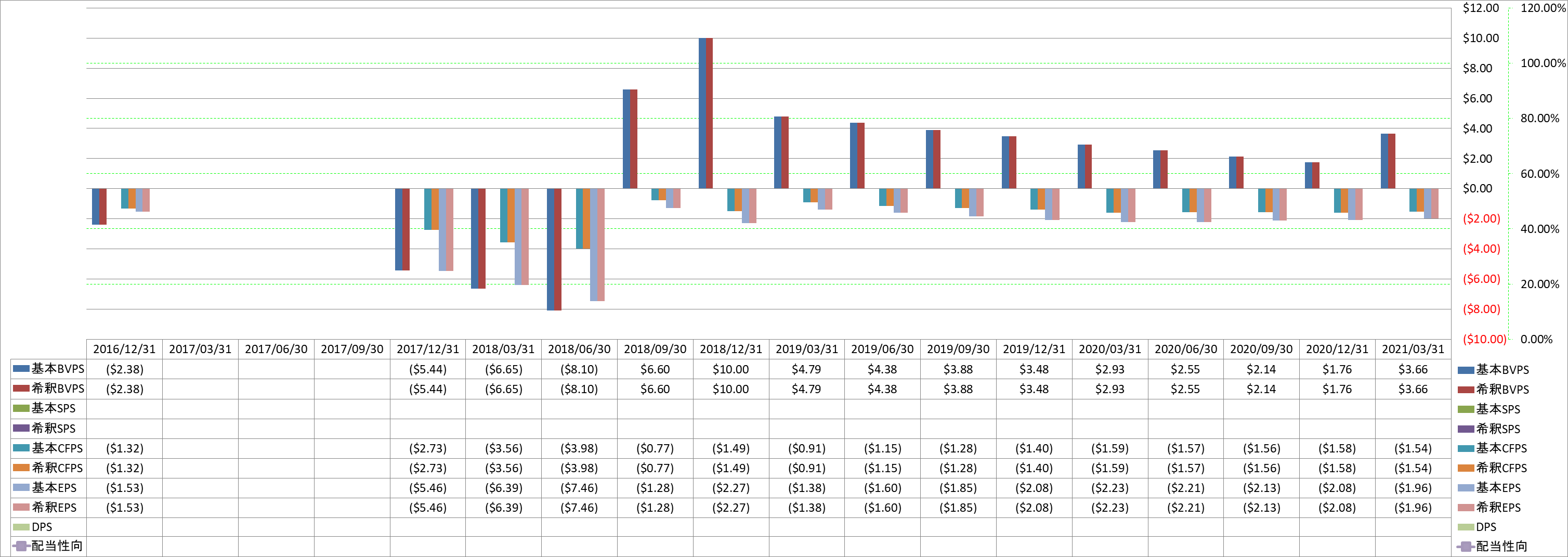Viewport: 1568px width, 557px height.
Task: Click the 120.00% label on the percentage axis
Action: (x=1543, y=8)
